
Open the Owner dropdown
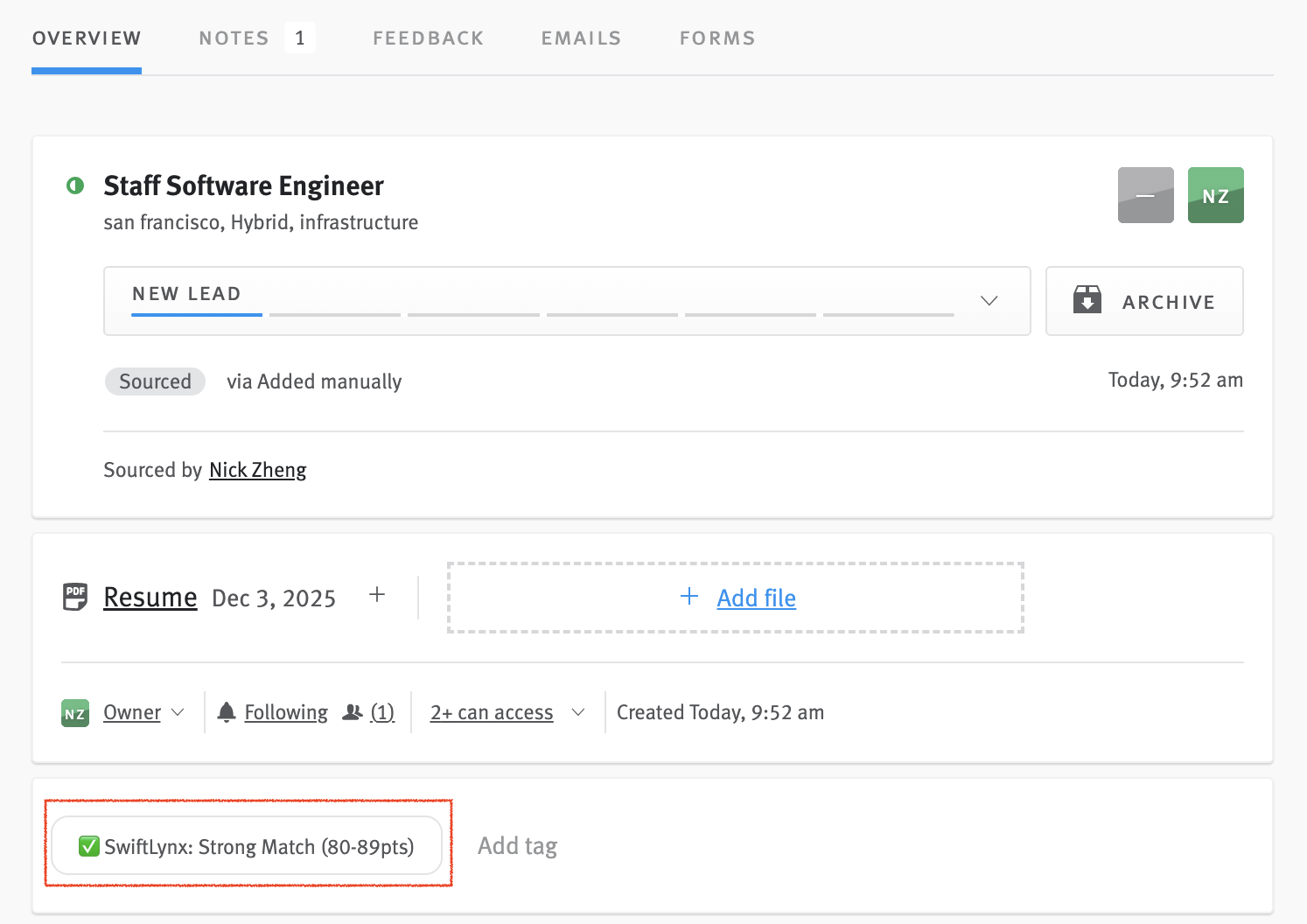[143, 711]
